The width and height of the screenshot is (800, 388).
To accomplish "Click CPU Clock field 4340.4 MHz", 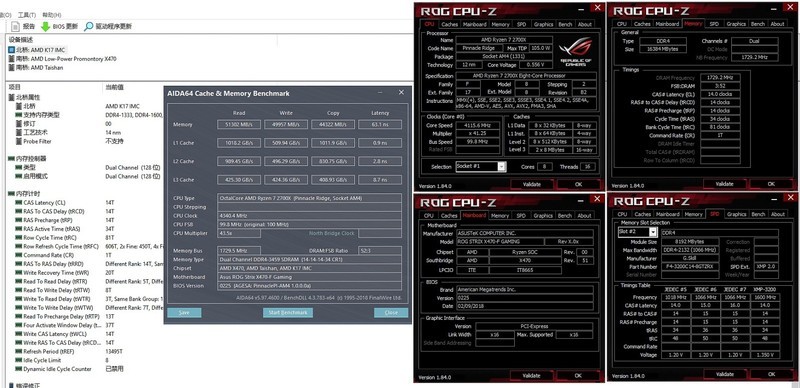I will click(x=309, y=216).
